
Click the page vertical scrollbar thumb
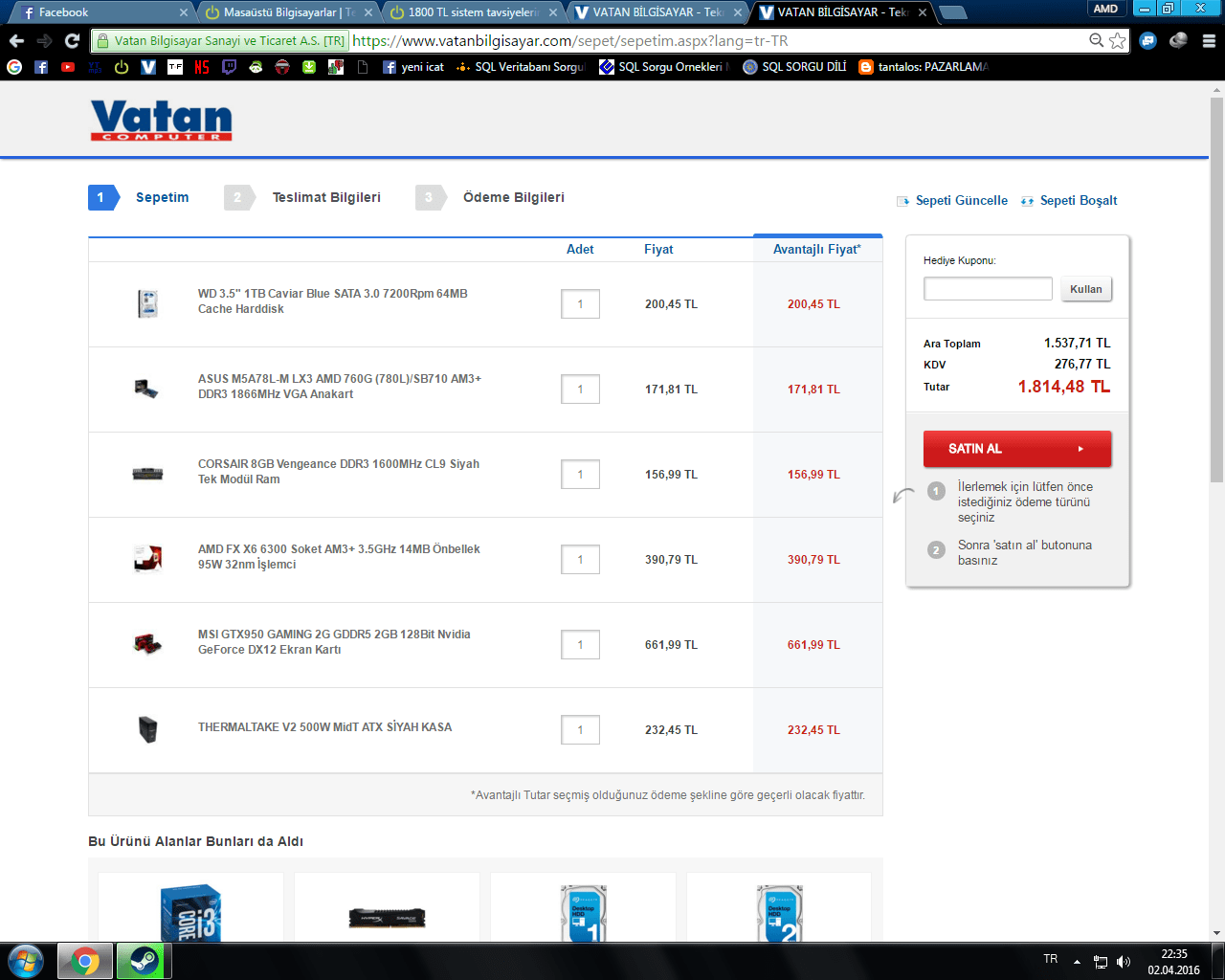coord(1216,290)
